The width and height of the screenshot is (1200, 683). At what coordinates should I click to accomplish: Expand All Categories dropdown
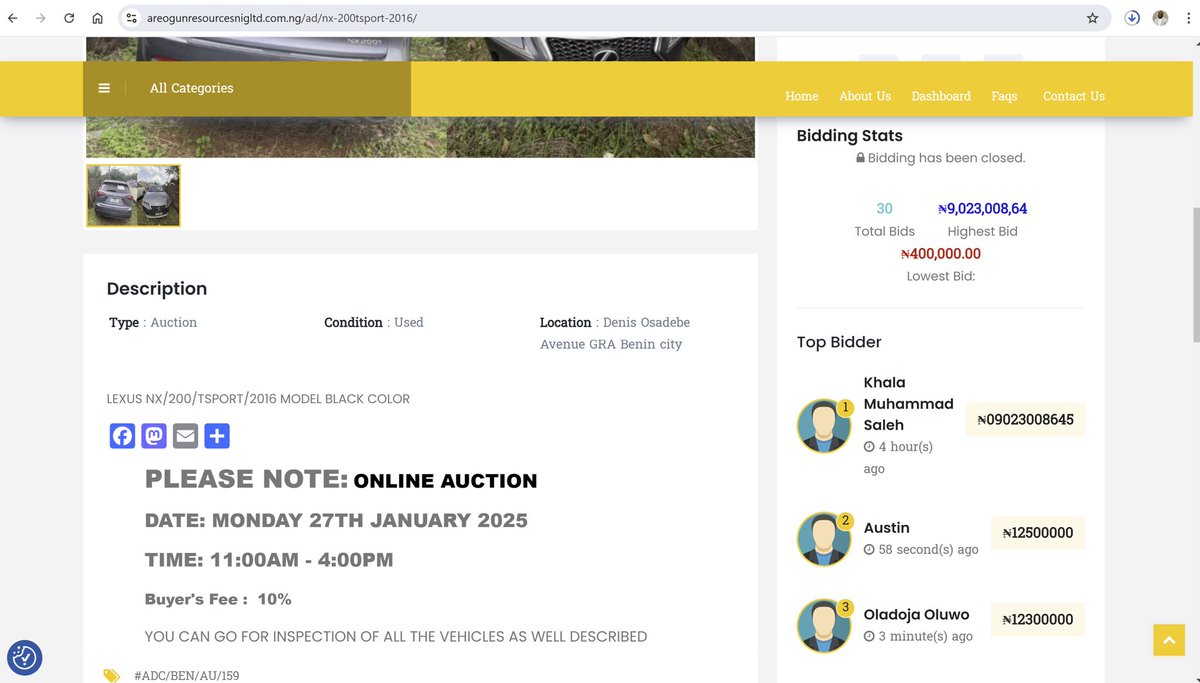pos(191,88)
